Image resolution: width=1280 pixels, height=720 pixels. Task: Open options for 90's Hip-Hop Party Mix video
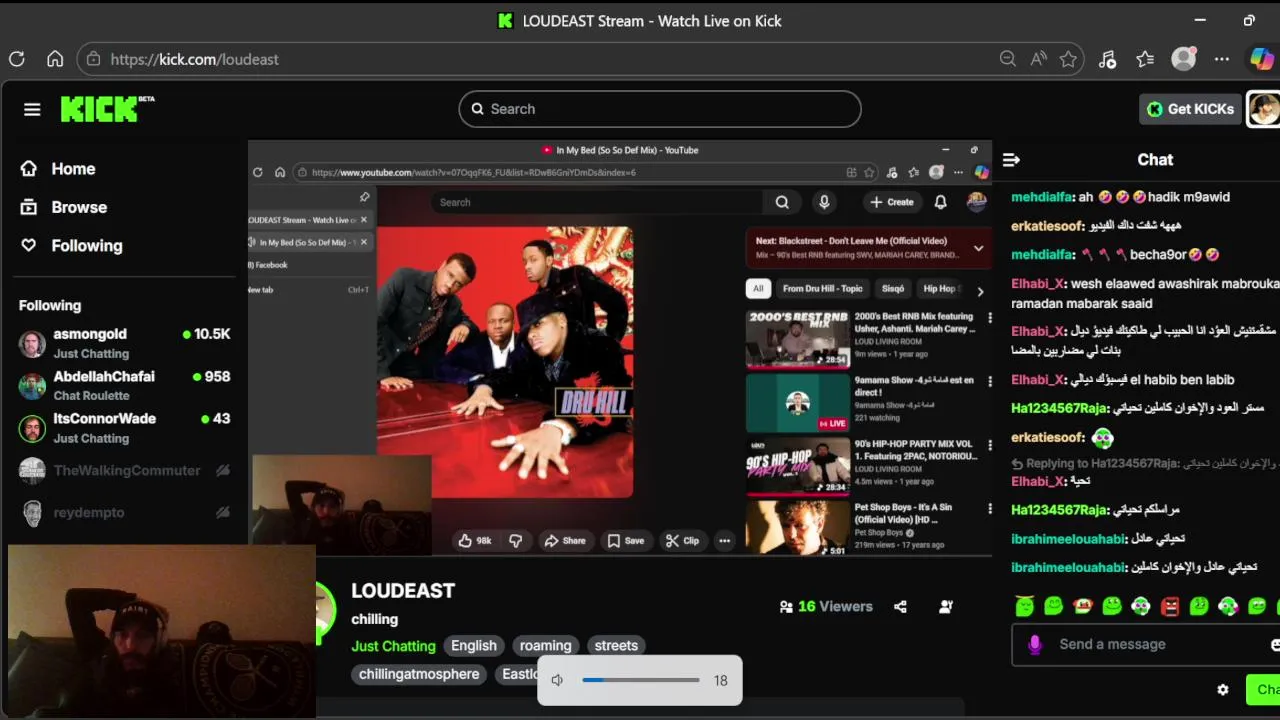tap(990, 445)
